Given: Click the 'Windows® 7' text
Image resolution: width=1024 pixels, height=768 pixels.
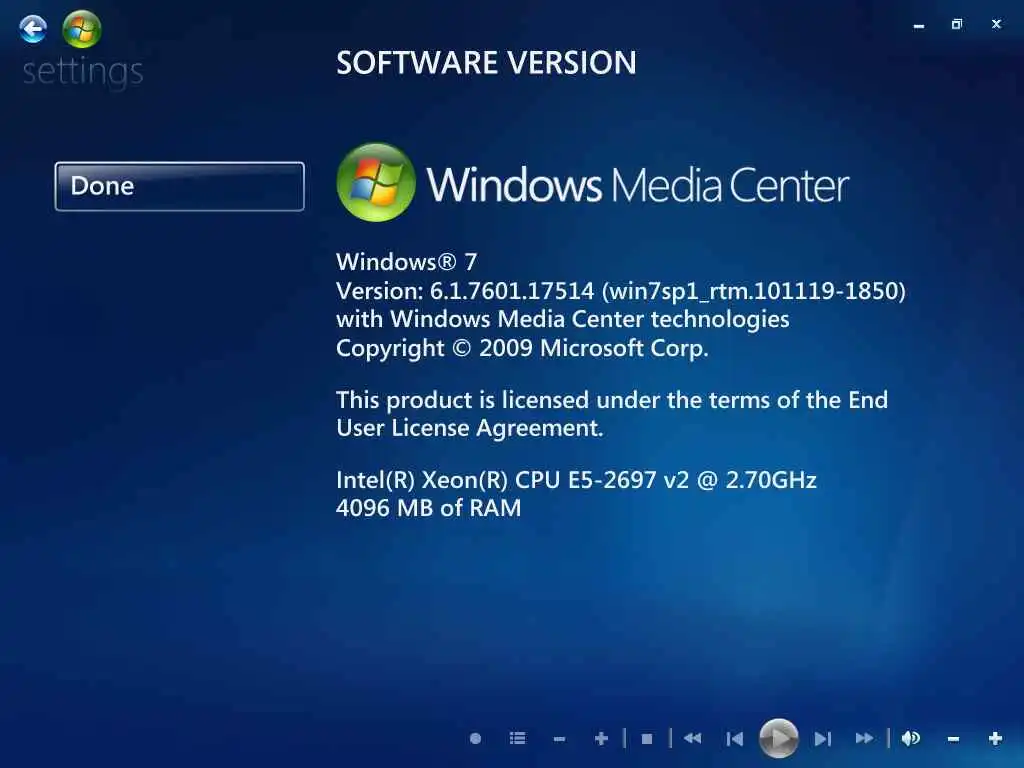Looking at the screenshot, I should coord(407,262).
